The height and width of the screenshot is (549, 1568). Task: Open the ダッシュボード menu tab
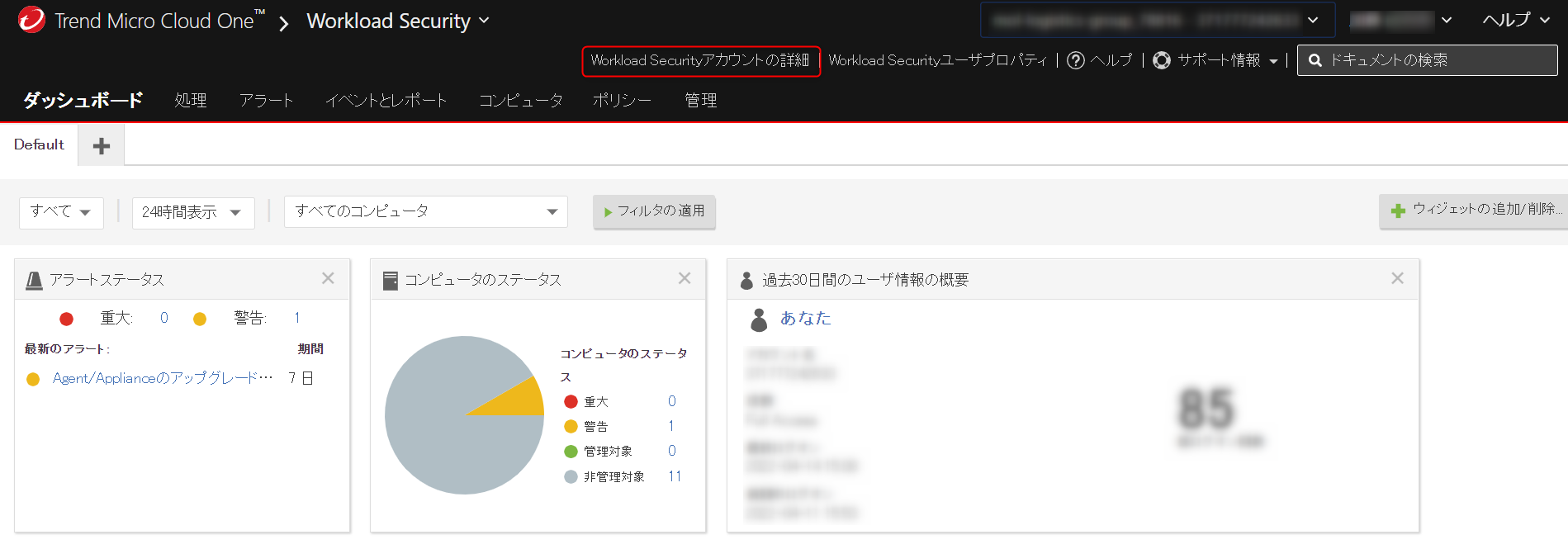pos(83,100)
